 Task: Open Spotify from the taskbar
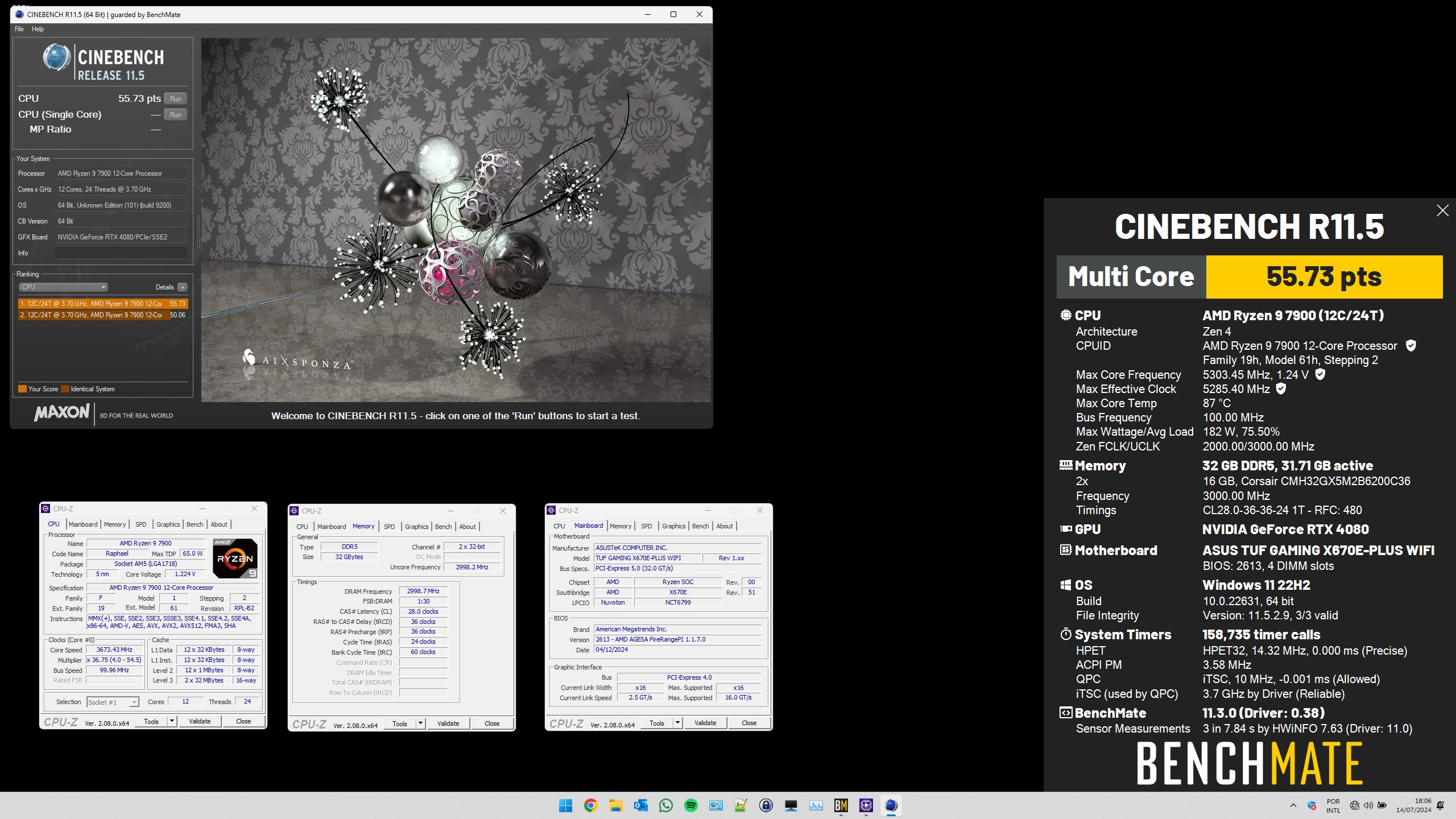pyautogui.click(x=690, y=805)
